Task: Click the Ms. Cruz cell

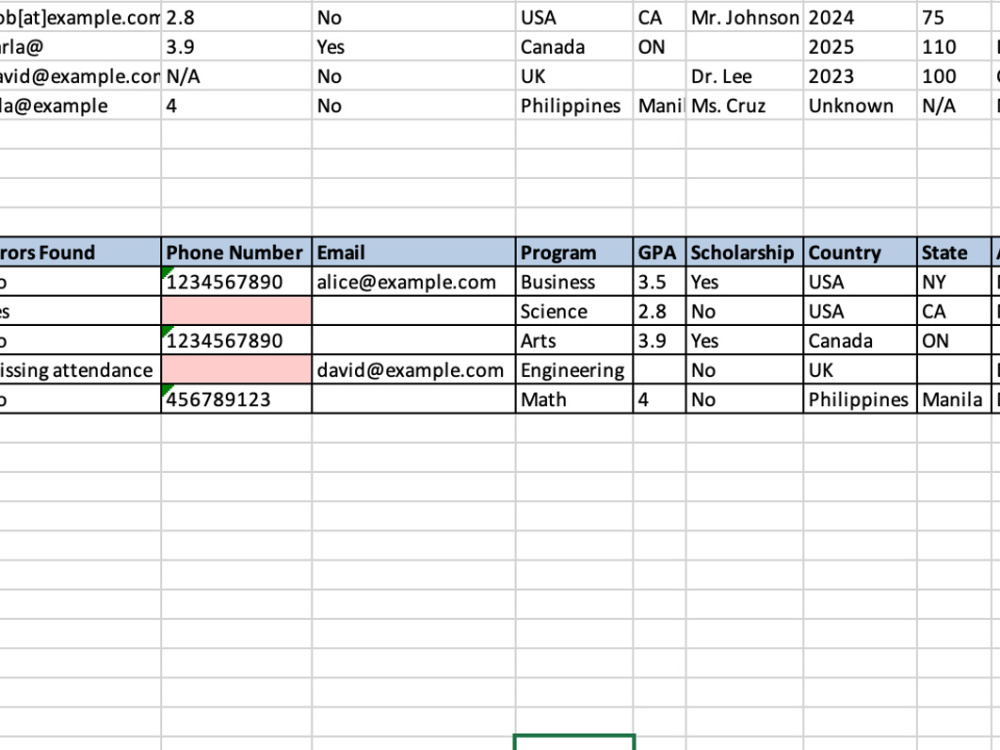Action: click(x=744, y=105)
